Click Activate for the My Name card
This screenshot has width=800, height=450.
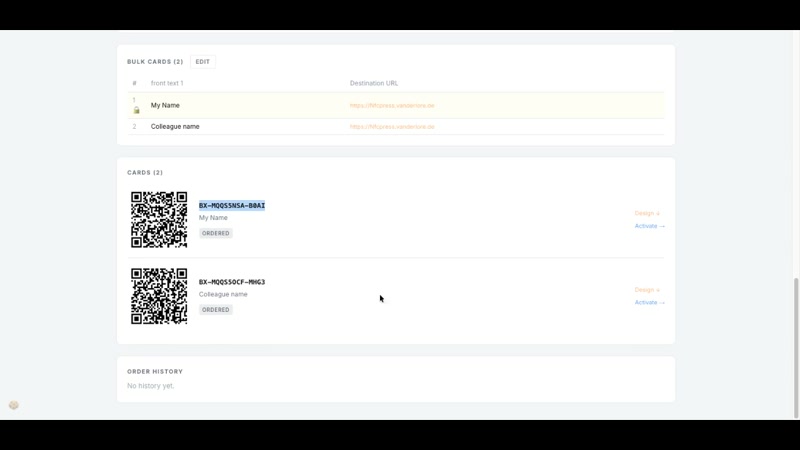(649, 226)
